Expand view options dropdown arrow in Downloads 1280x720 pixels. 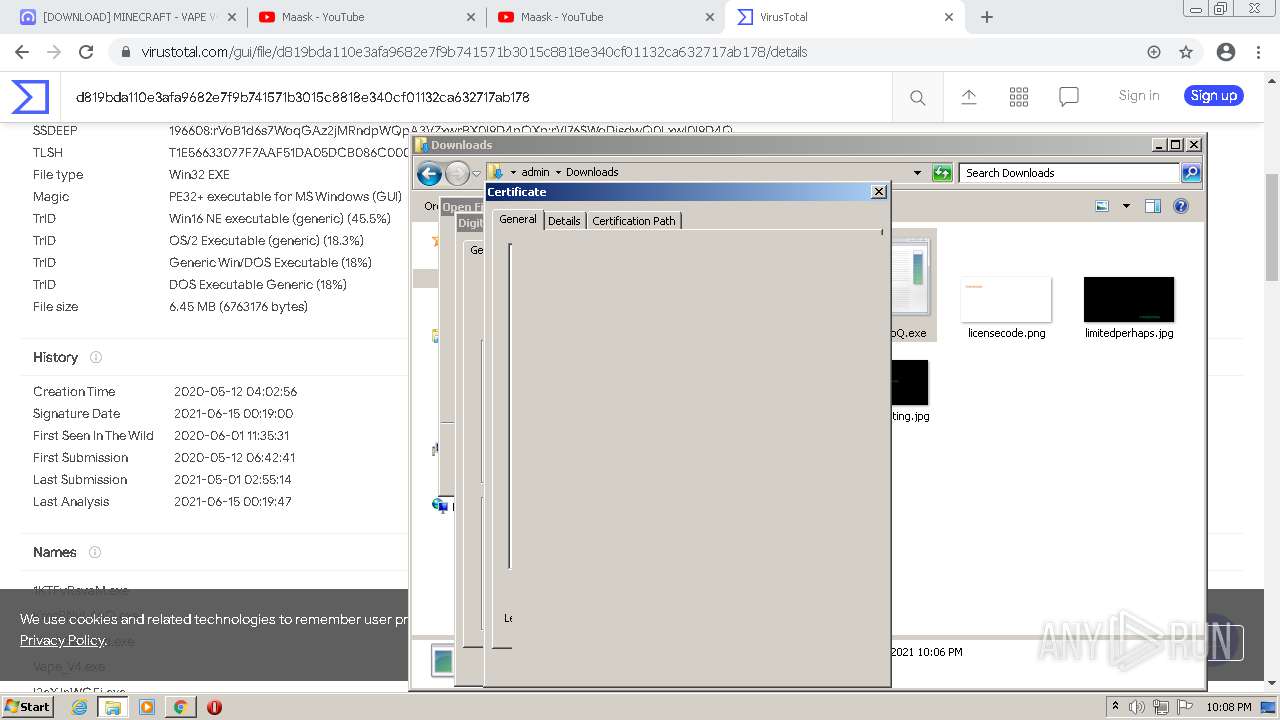click(x=1126, y=206)
